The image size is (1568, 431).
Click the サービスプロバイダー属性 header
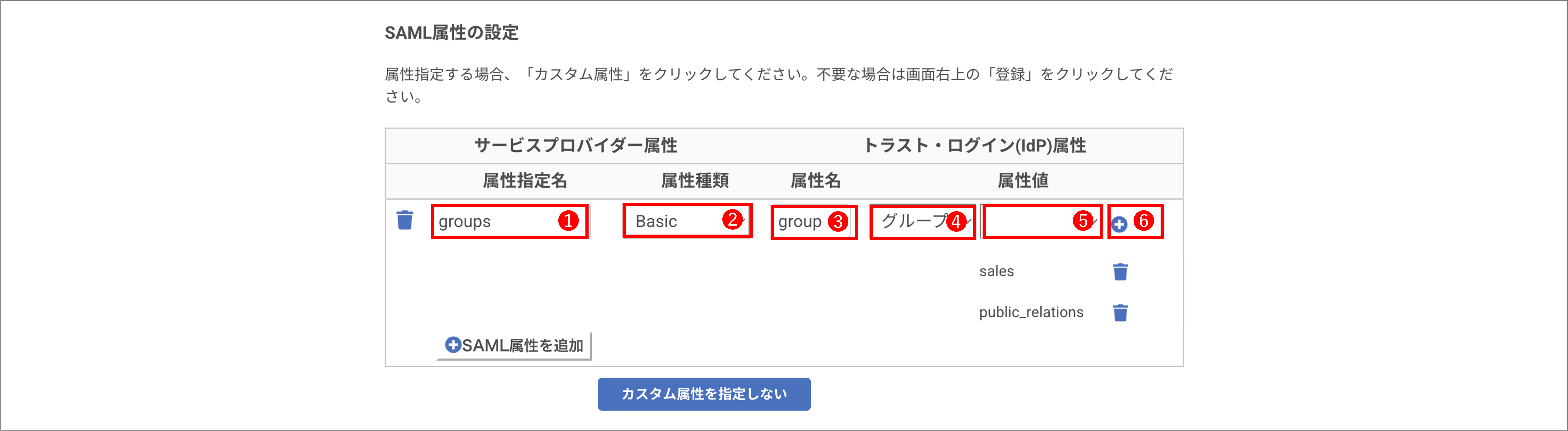tap(576, 145)
